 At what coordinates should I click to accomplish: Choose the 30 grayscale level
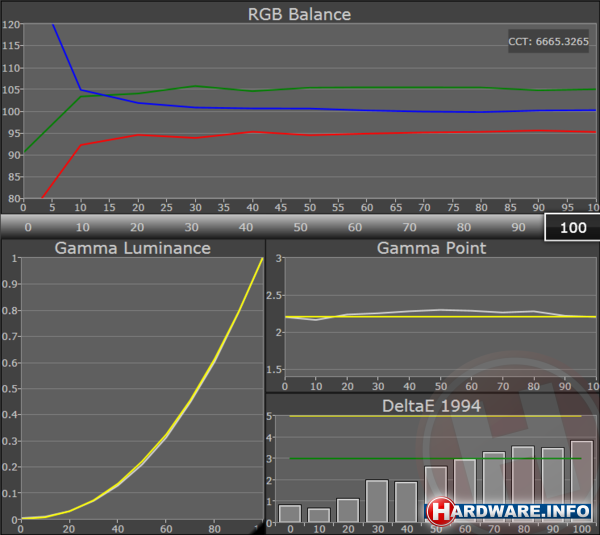pos(191,227)
